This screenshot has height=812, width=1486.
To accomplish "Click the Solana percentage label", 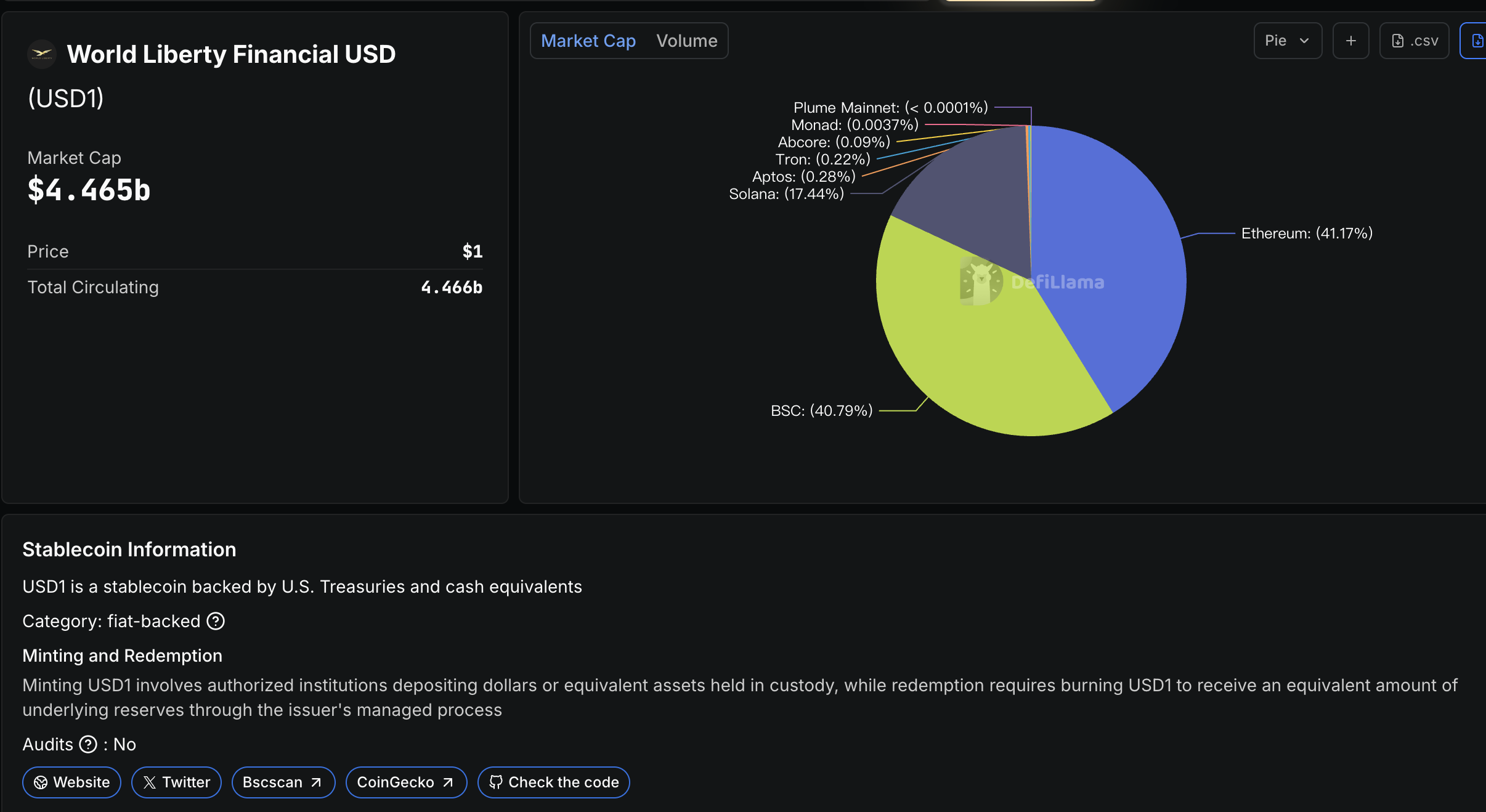I will pyautogui.click(x=786, y=193).
